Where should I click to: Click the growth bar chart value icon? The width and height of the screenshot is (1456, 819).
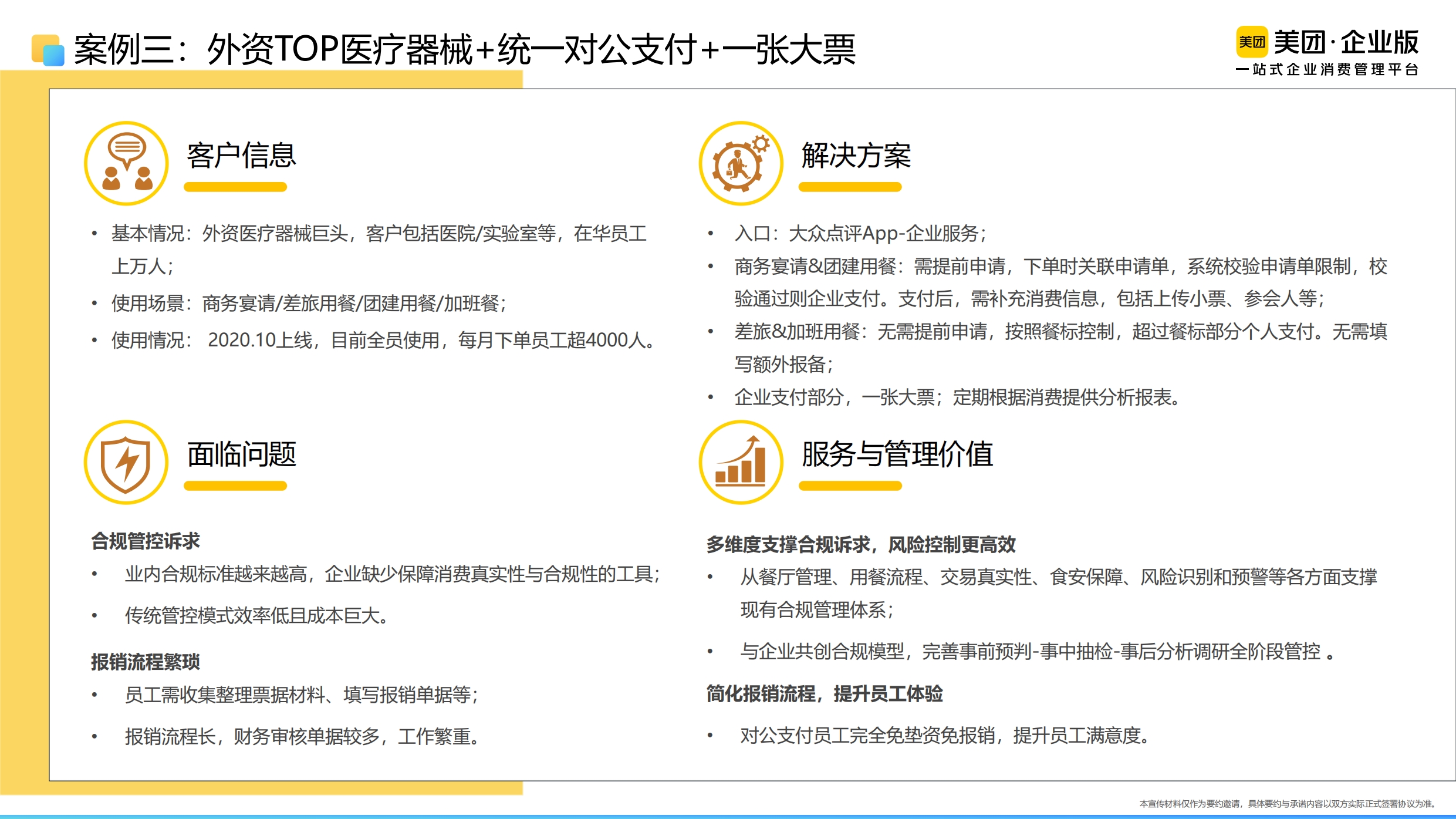(741, 462)
